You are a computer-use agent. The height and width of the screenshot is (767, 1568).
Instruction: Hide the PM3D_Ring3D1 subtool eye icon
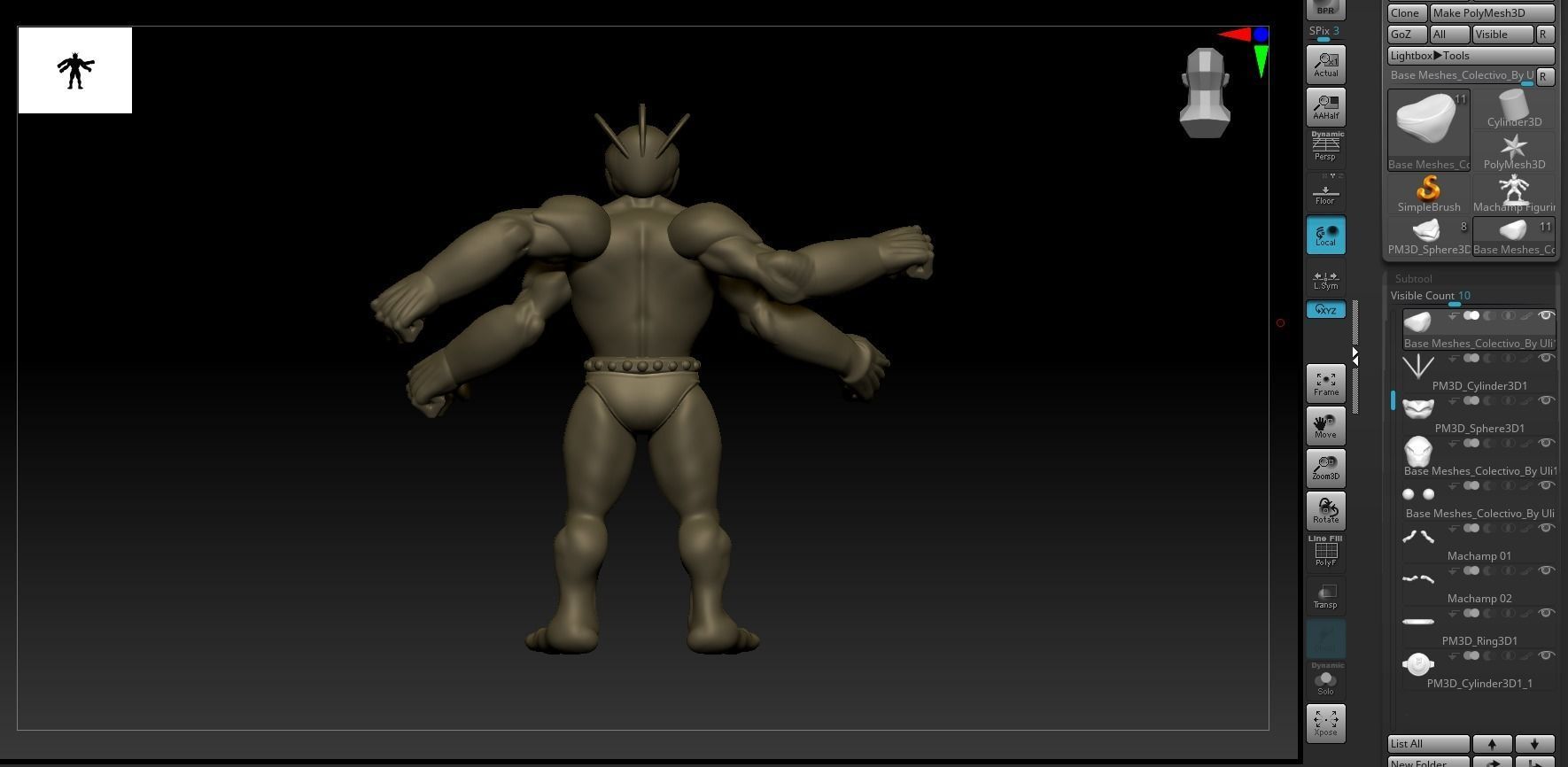1547,614
